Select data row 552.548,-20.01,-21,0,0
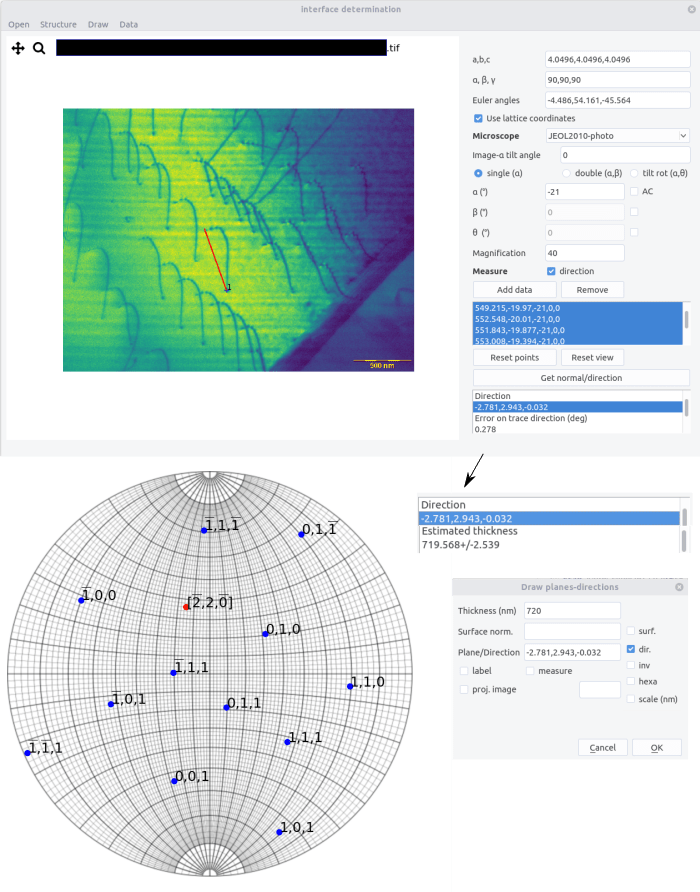The width and height of the screenshot is (700, 892). pos(578,319)
